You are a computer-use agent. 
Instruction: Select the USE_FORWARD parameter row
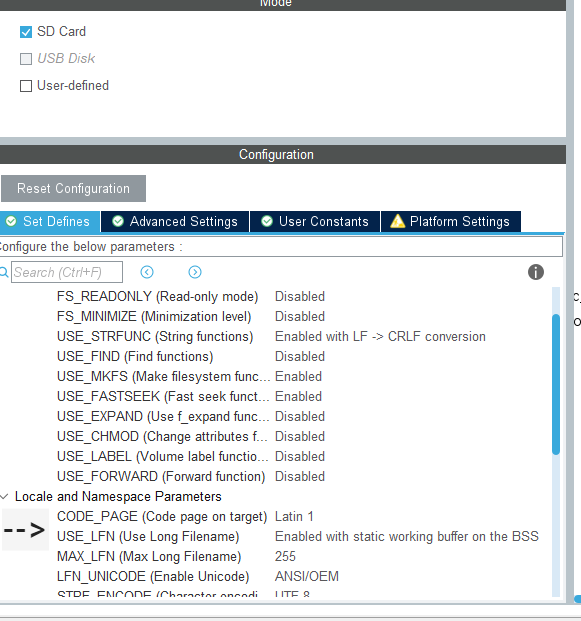tap(161, 476)
